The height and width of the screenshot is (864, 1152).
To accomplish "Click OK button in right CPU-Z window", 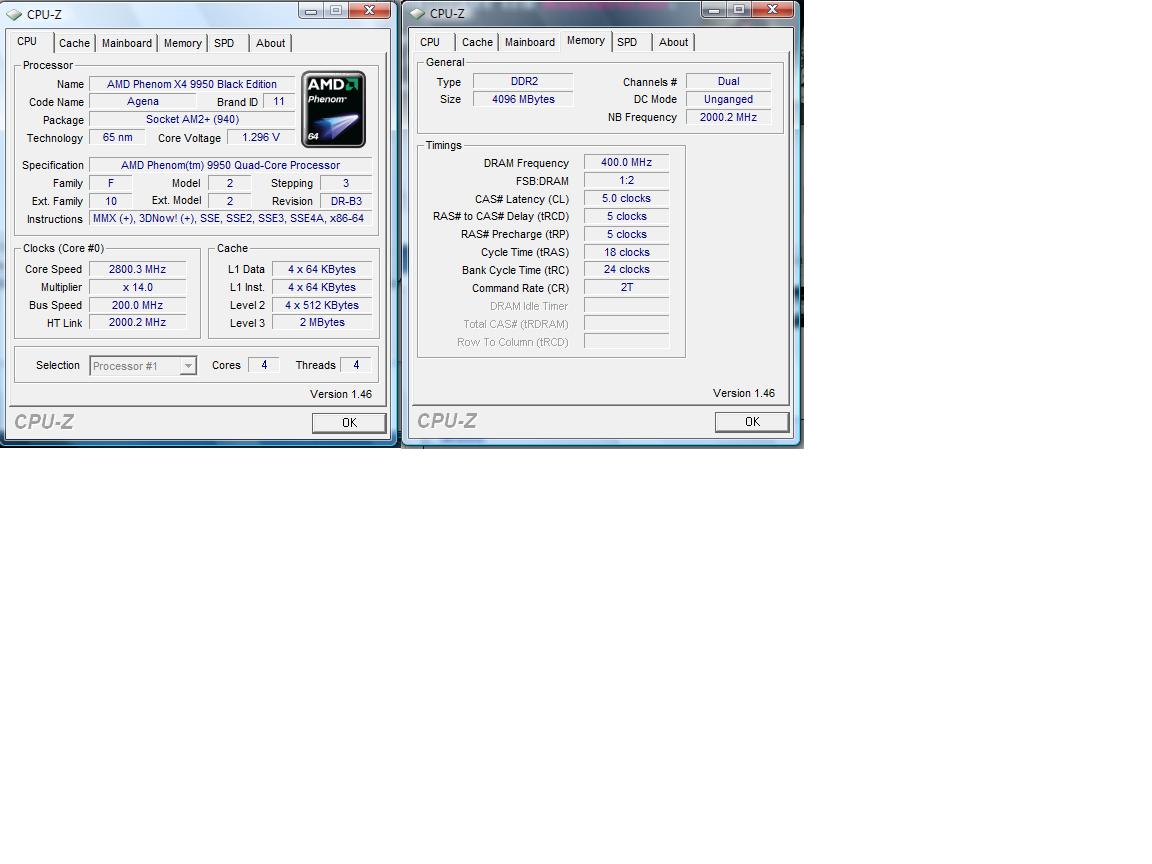I will [752, 422].
